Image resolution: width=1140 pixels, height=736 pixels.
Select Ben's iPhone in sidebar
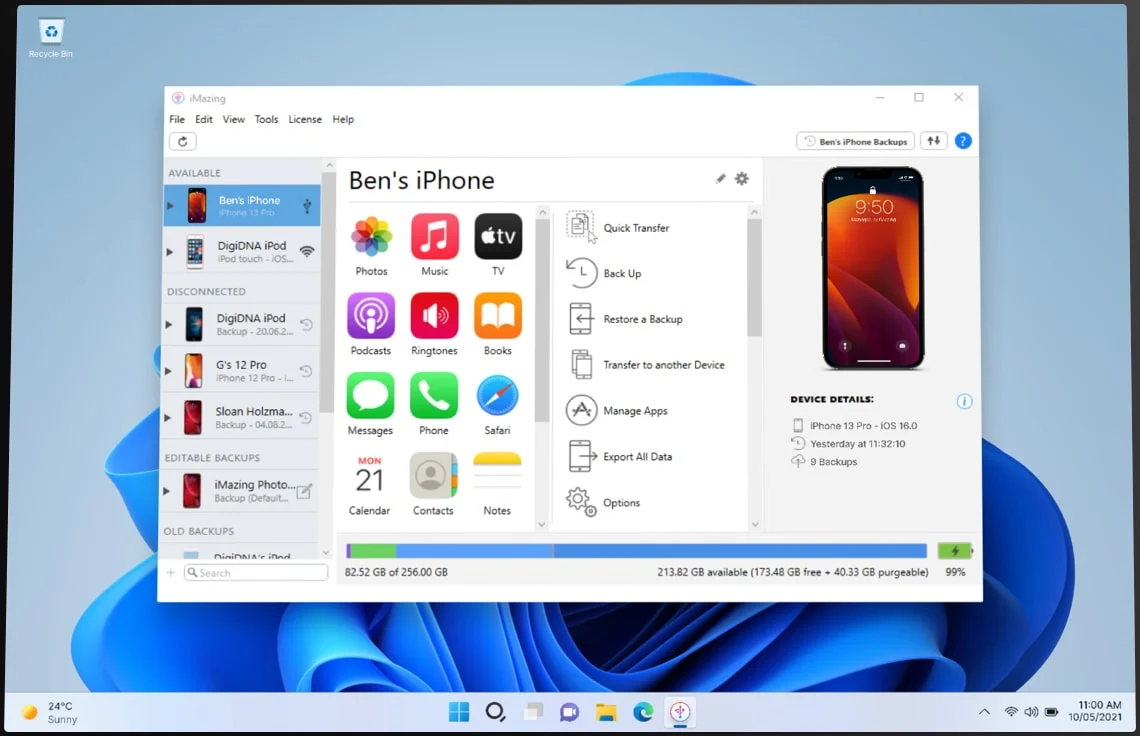(x=242, y=206)
